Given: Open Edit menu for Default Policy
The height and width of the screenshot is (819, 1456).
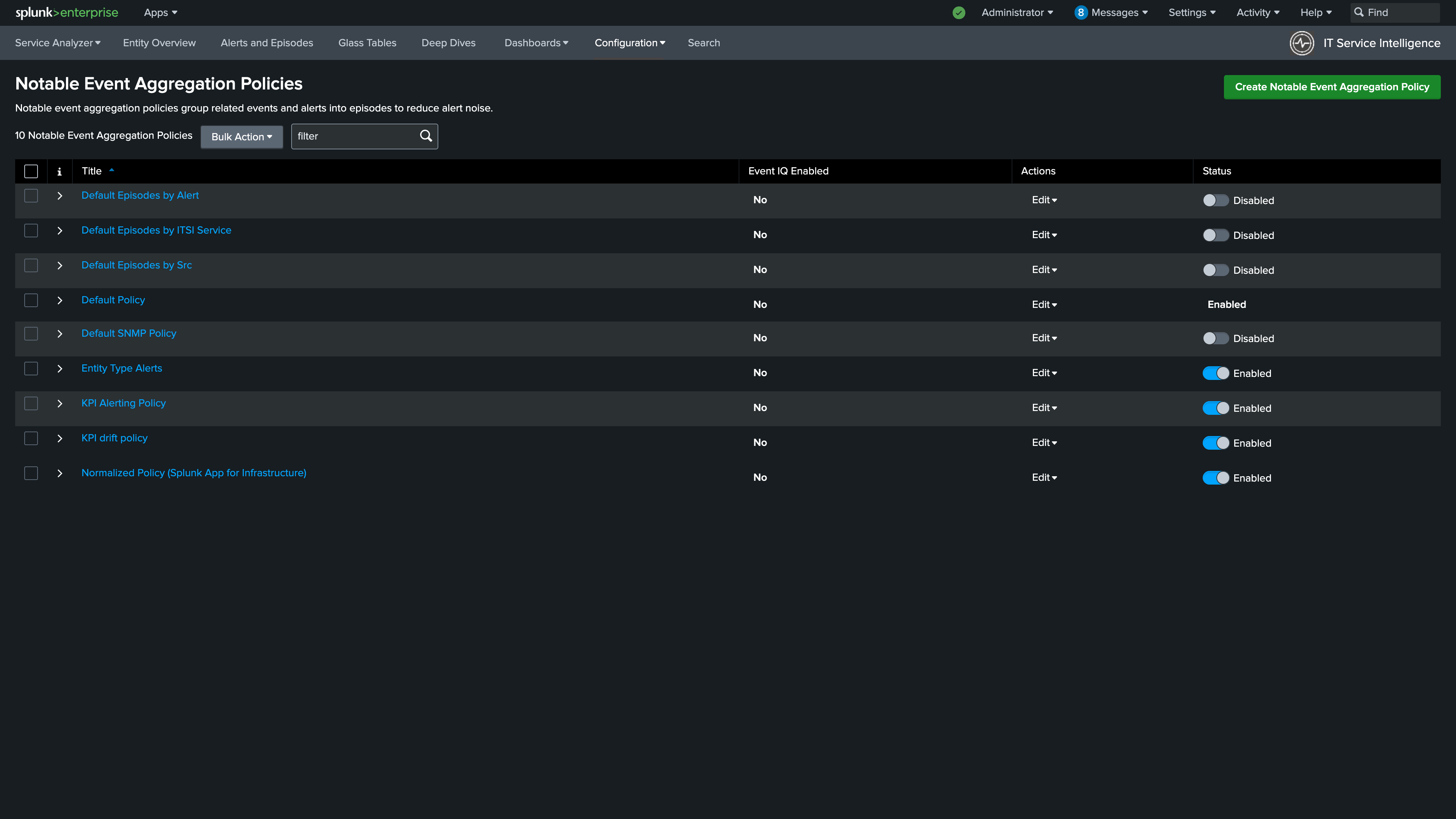Looking at the screenshot, I should [x=1044, y=304].
